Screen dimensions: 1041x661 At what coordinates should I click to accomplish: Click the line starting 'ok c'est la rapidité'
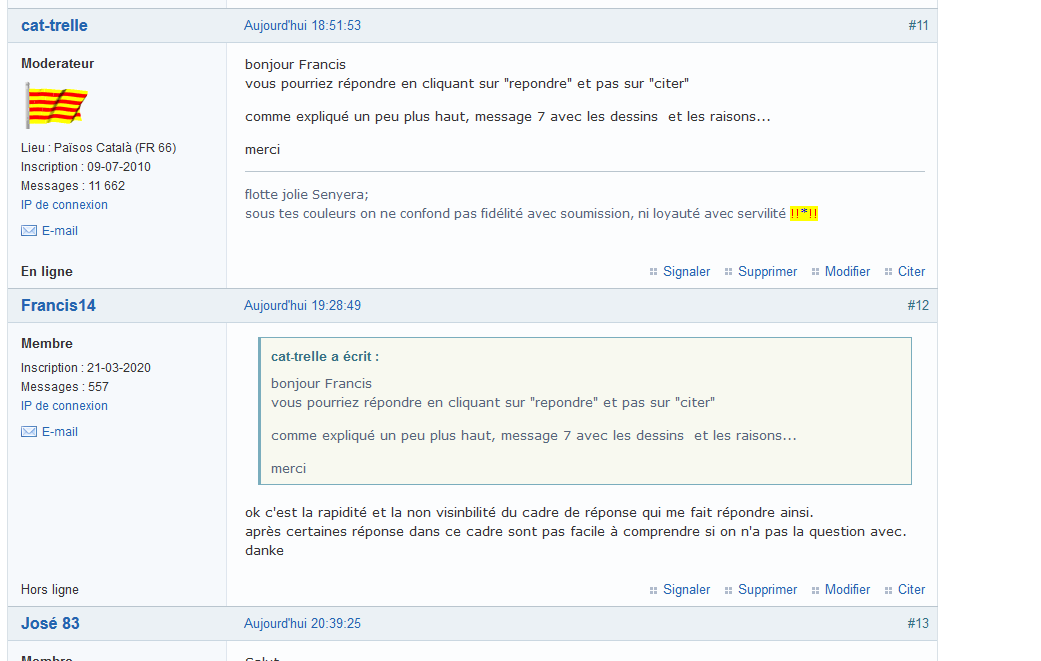click(x=529, y=512)
